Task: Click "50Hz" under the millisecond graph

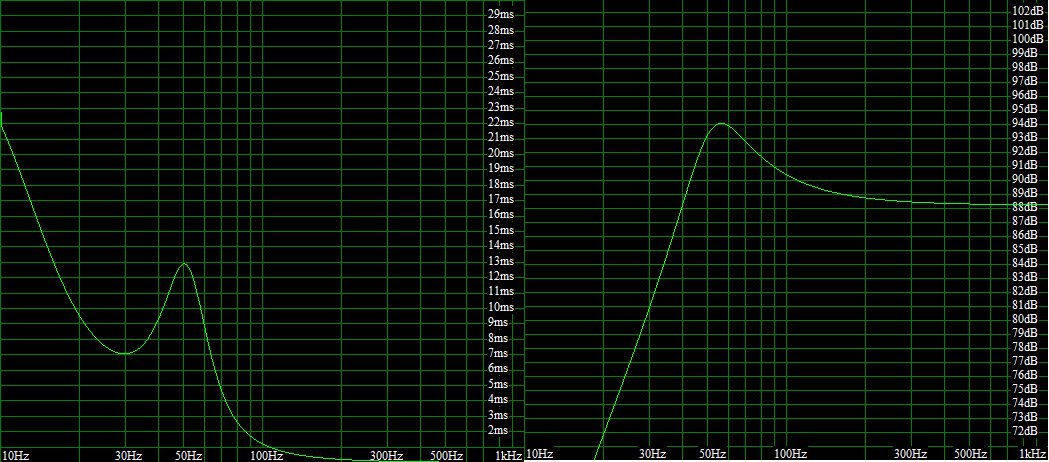Action: point(189,456)
